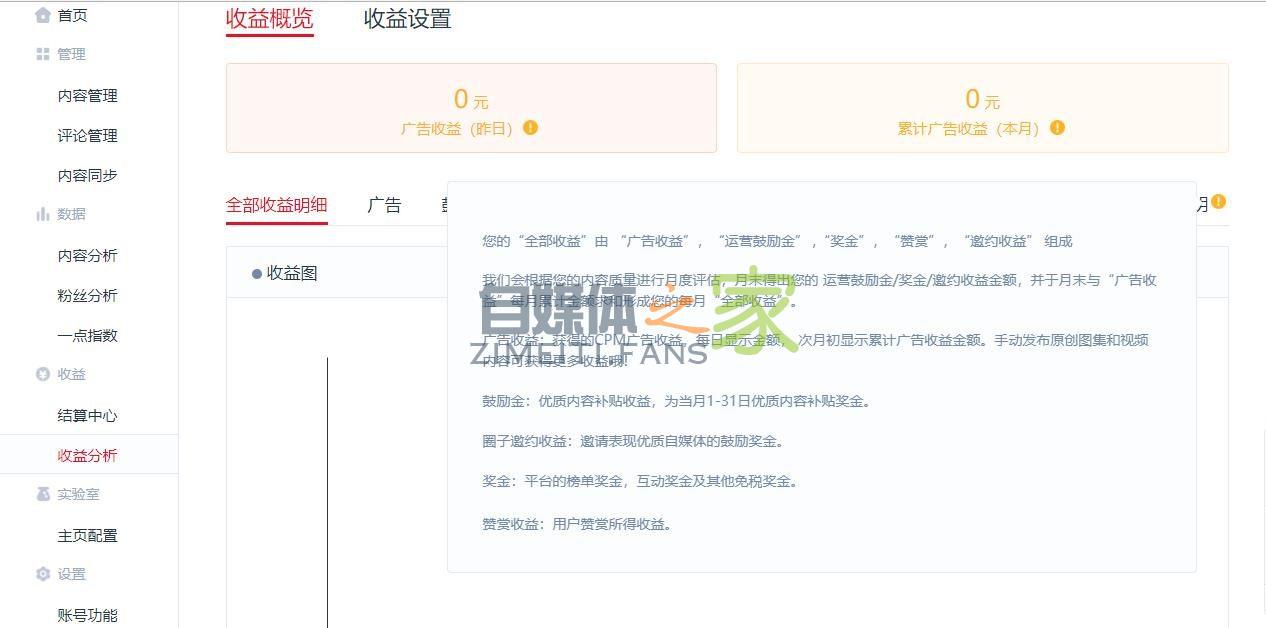Switch to the 广告 earnings tab
The height and width of the screenshot is (628, 1266).
(384, 205)
